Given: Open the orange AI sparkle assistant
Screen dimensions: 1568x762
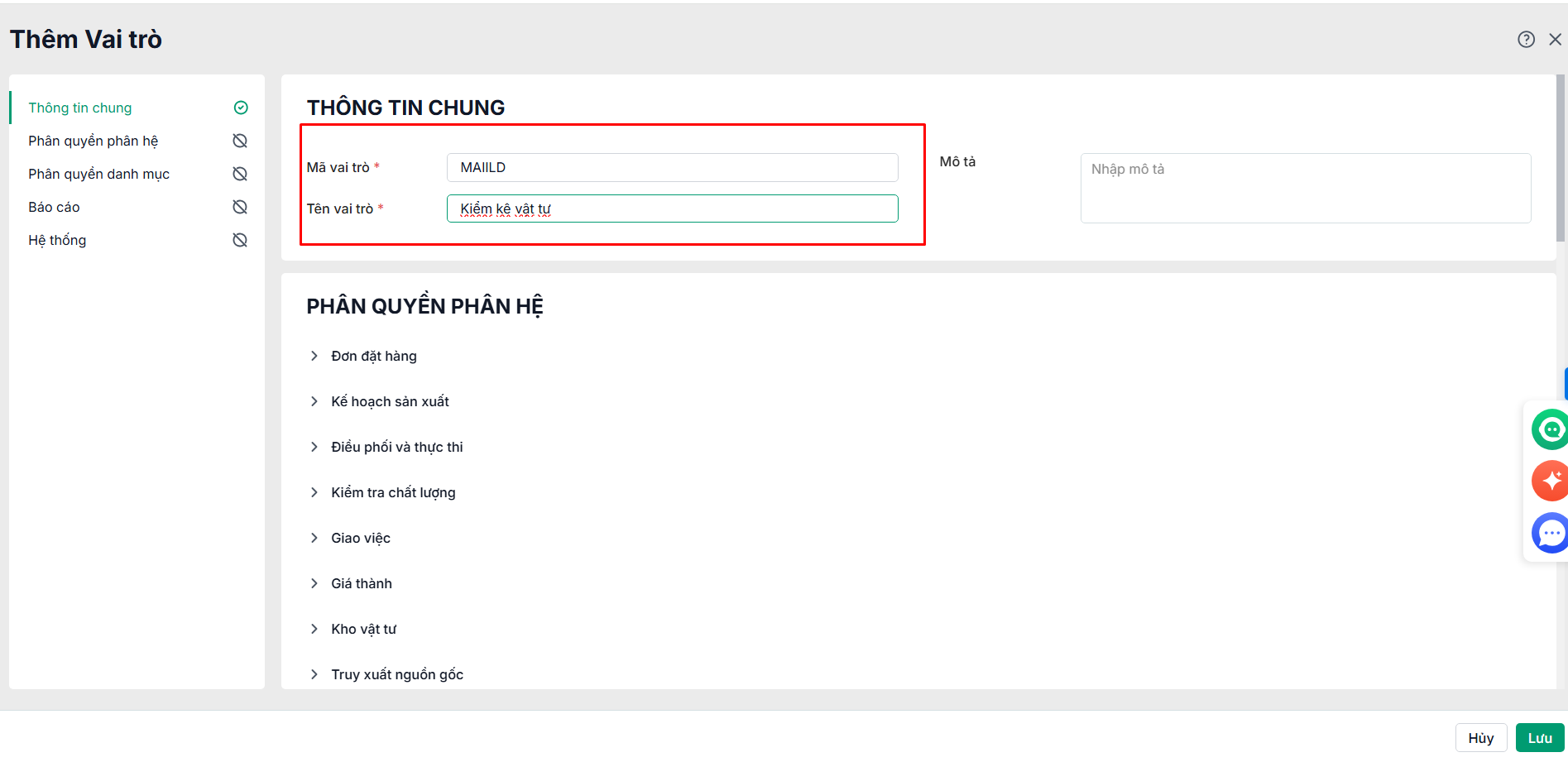Looking at the screenshot, I should click(x=1551, y=481).
